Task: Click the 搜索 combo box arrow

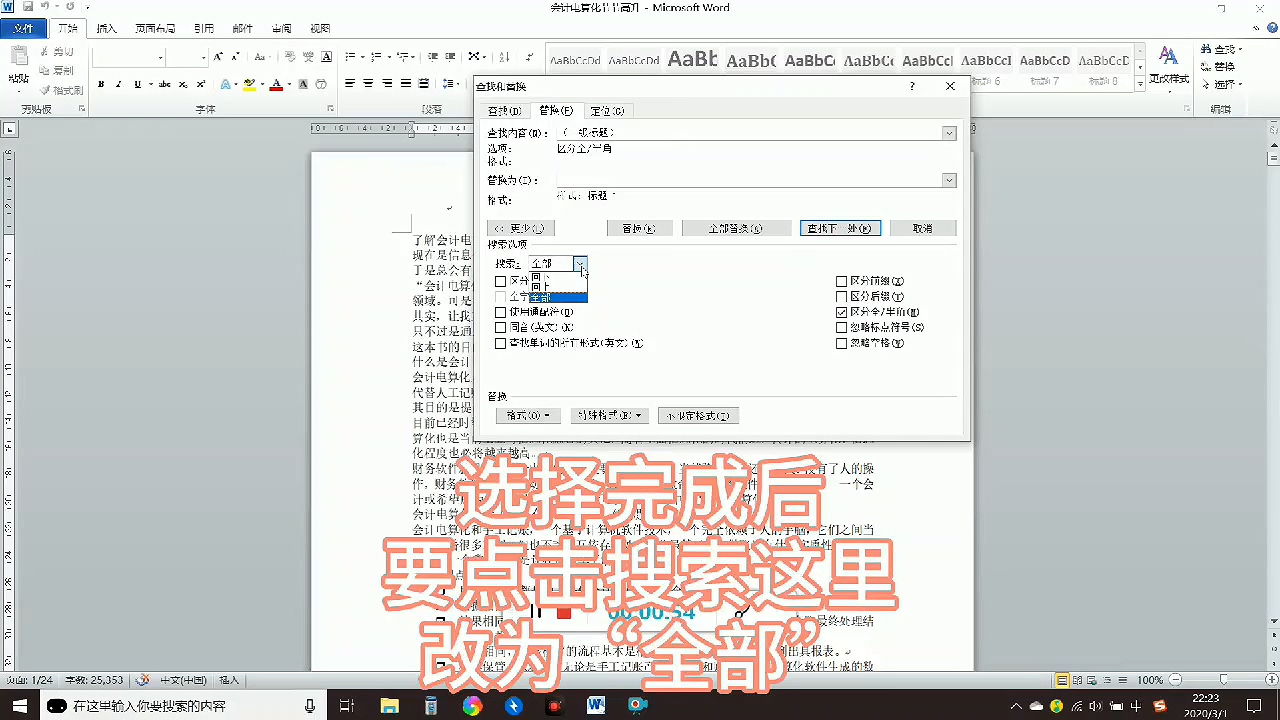Action: [580, 263]
